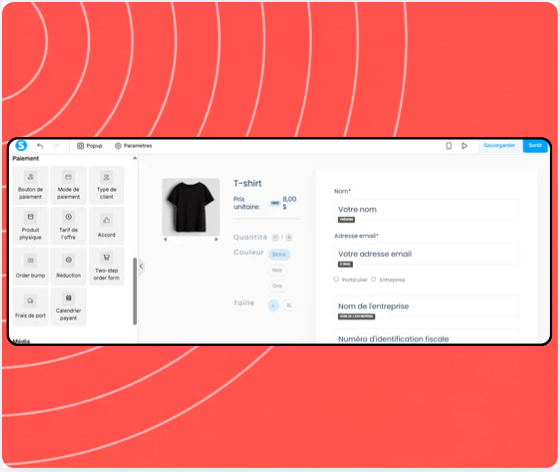
Task: Redo the last action
Action: (x=56, y=146)
